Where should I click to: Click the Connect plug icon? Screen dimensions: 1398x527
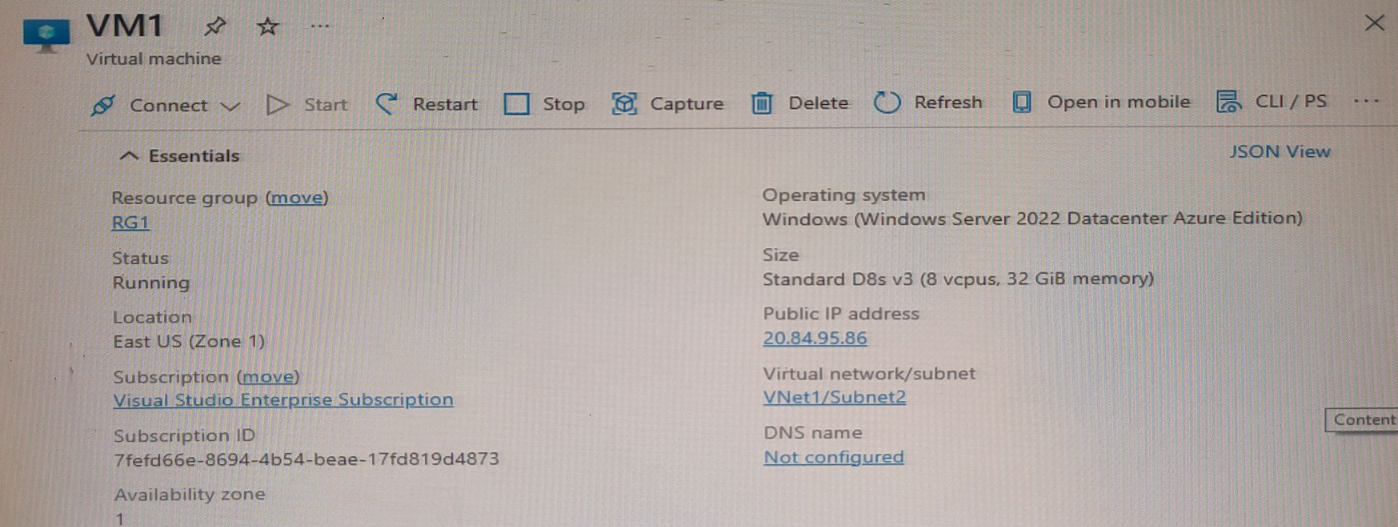pos(103,105)
